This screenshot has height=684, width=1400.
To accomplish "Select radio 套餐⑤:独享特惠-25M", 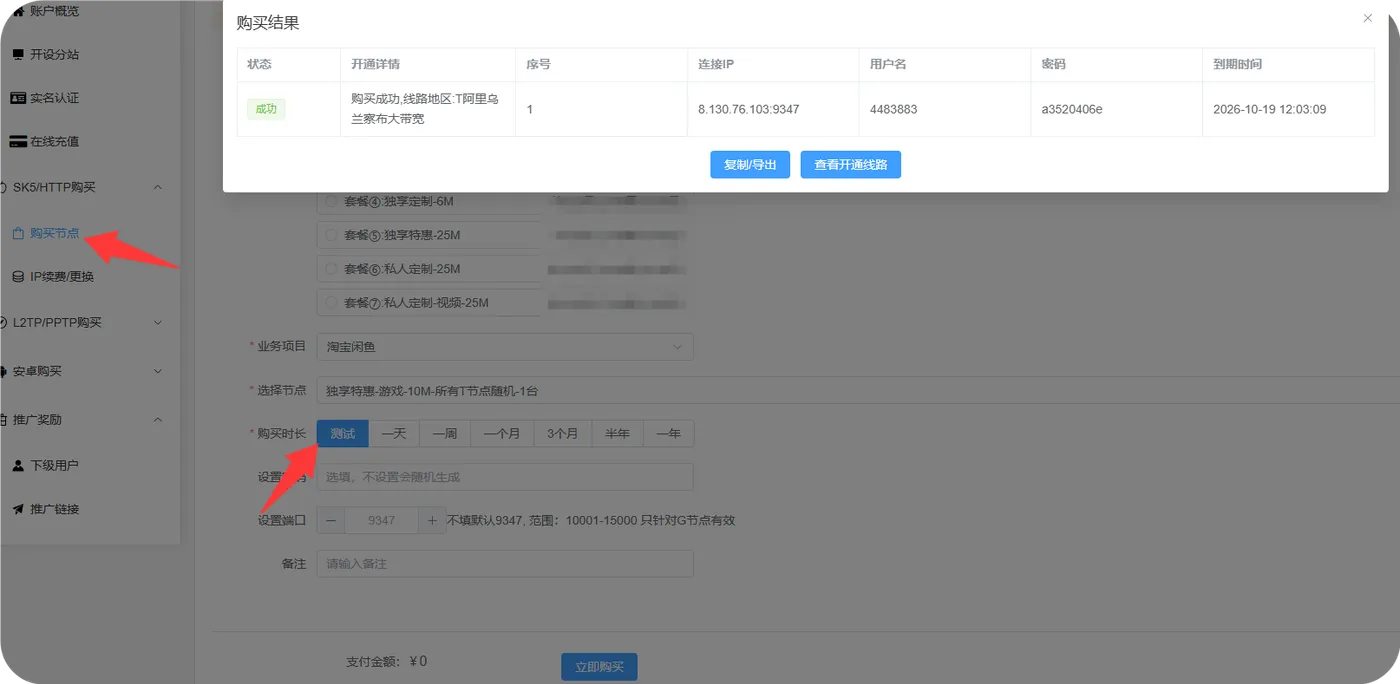I will click(331, 235).
